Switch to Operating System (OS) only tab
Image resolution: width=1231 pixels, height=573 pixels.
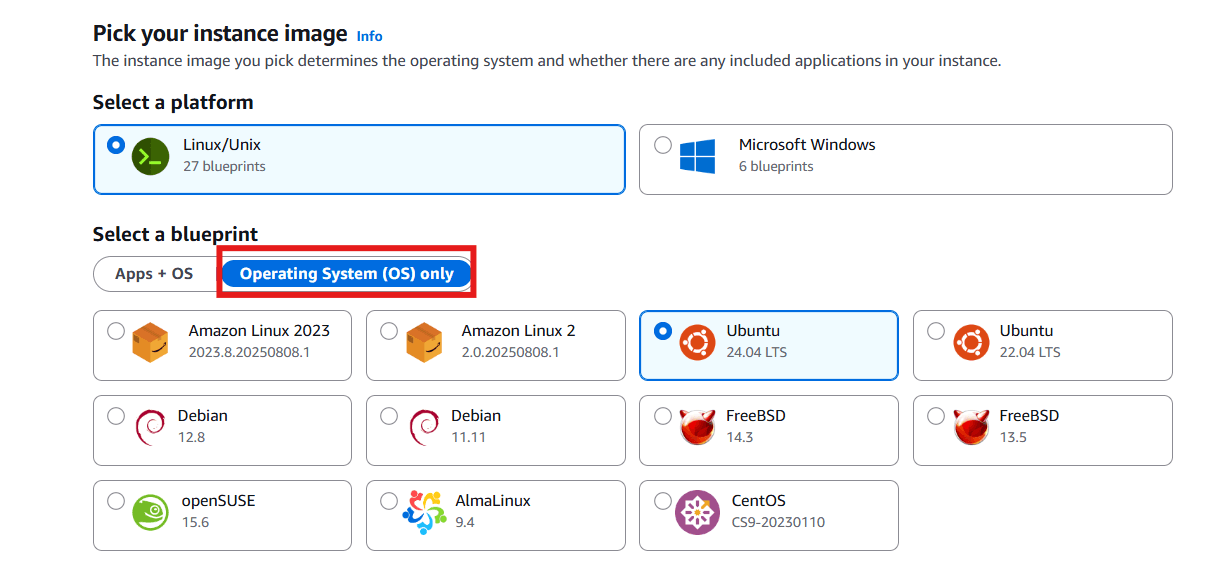coord(346,274)
